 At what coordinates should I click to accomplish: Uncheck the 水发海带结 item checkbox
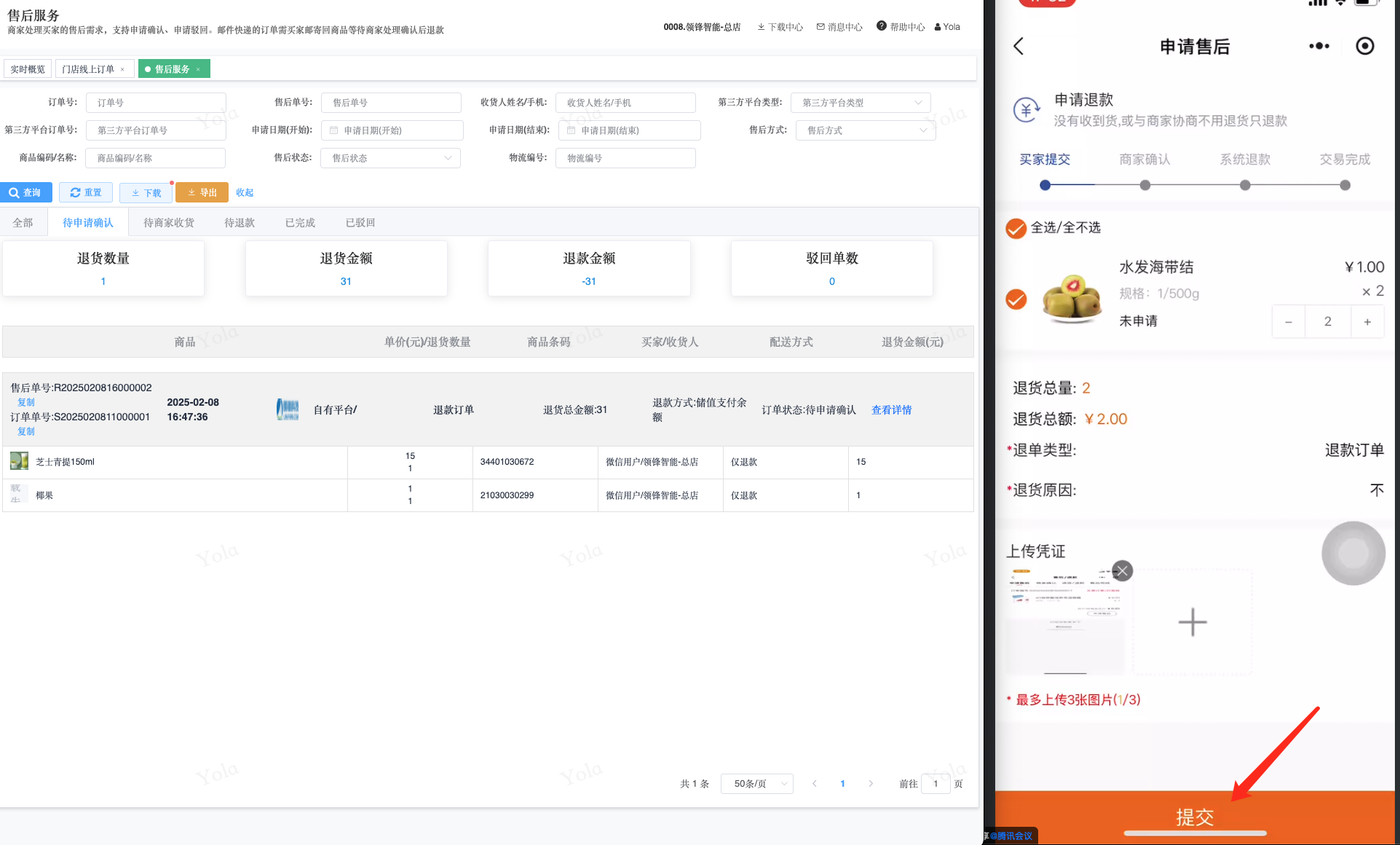click(1016, 299)
